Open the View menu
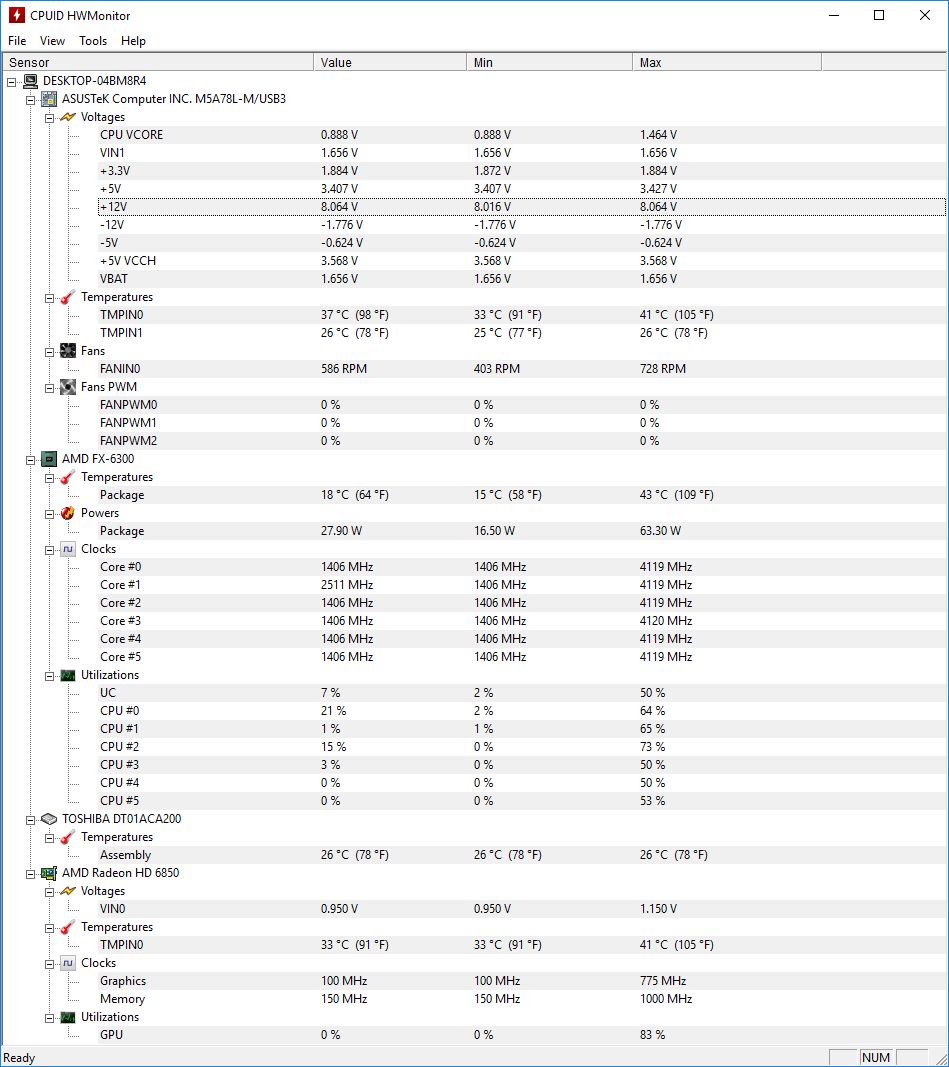Viewport: 949px width, 1067px height. coord(52,41)
